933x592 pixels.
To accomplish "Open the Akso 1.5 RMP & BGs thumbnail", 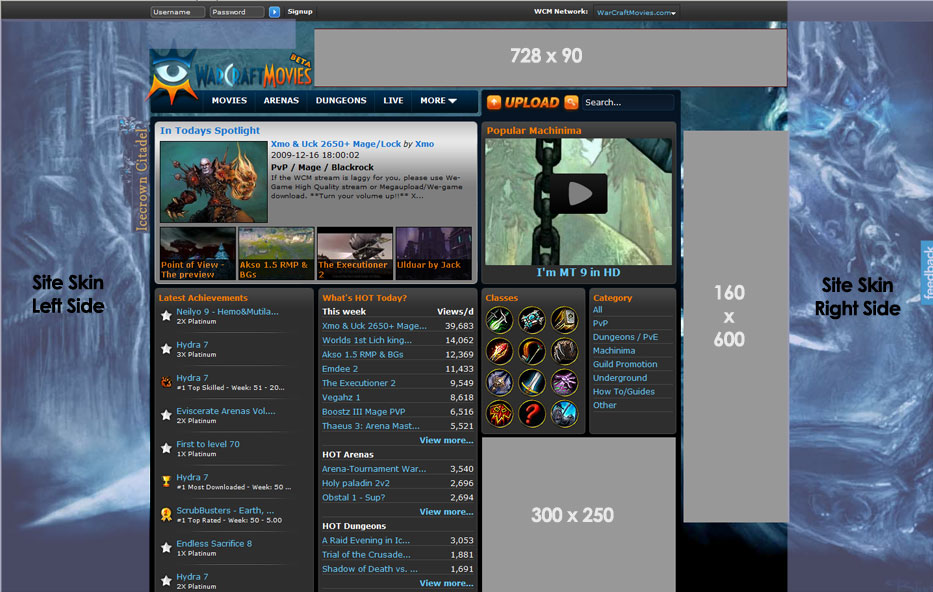I will pyautogui.click(x=276, y=253).
